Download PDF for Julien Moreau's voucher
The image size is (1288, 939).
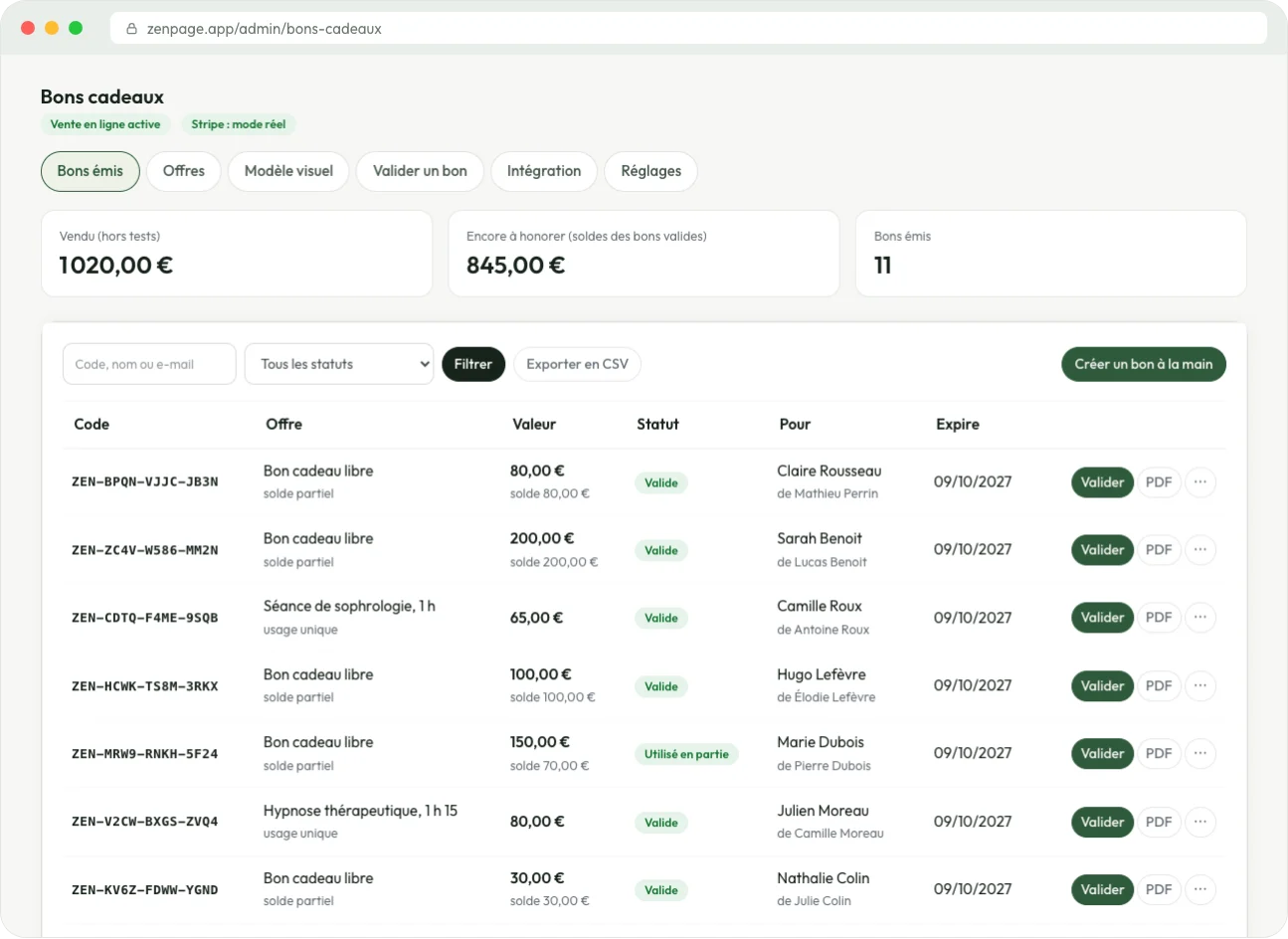(1159, 823)
